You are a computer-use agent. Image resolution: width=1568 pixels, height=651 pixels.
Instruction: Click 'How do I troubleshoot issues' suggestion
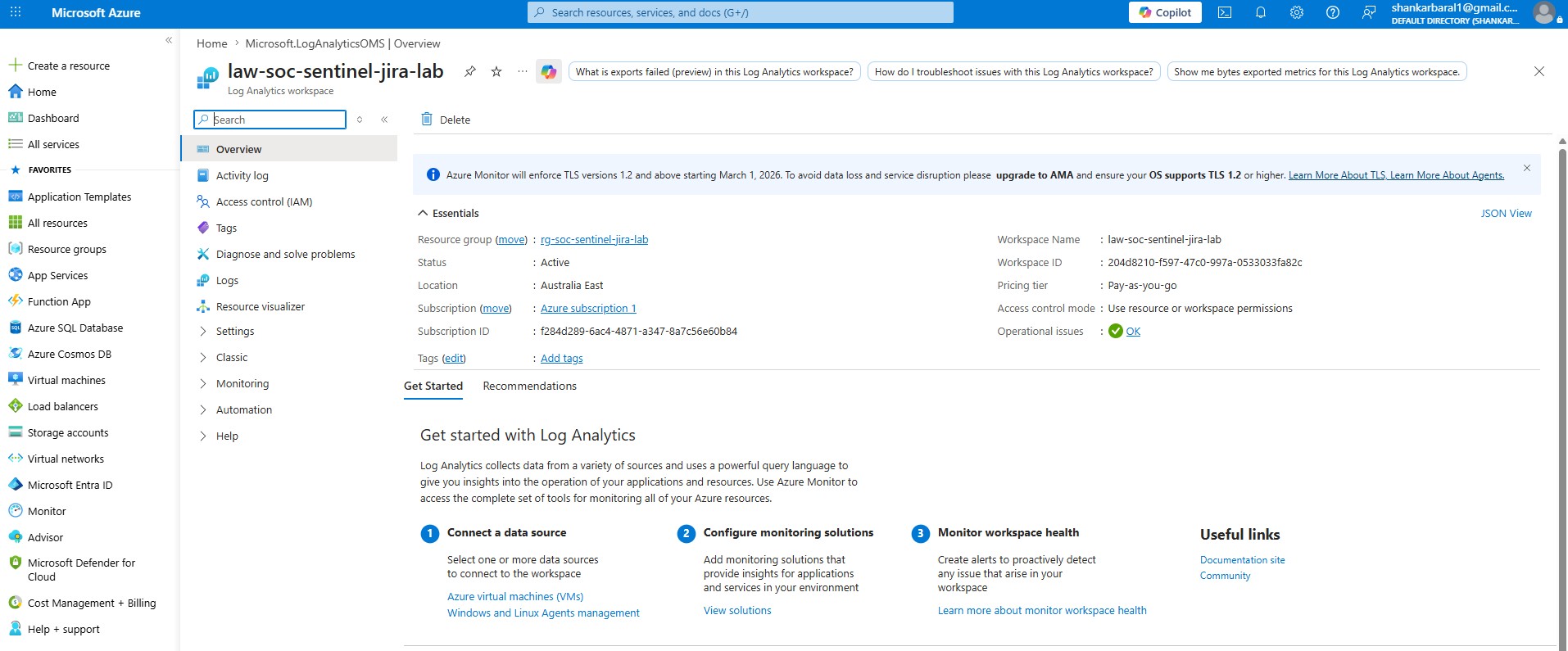[x=1014, y=71]
